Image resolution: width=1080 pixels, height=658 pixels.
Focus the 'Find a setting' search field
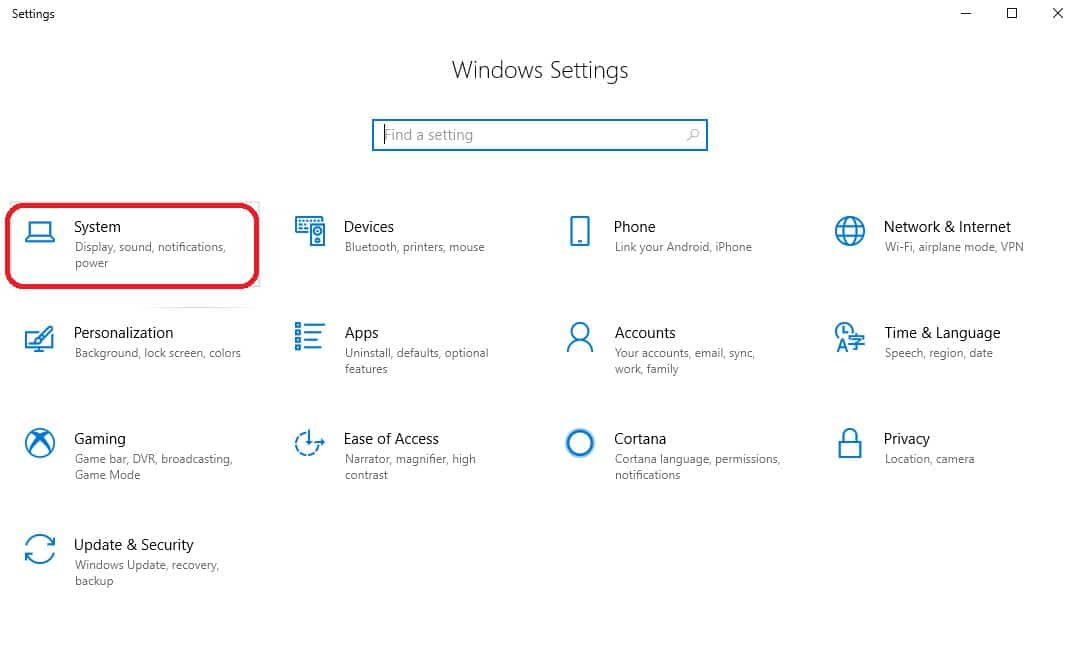point(539,134)
